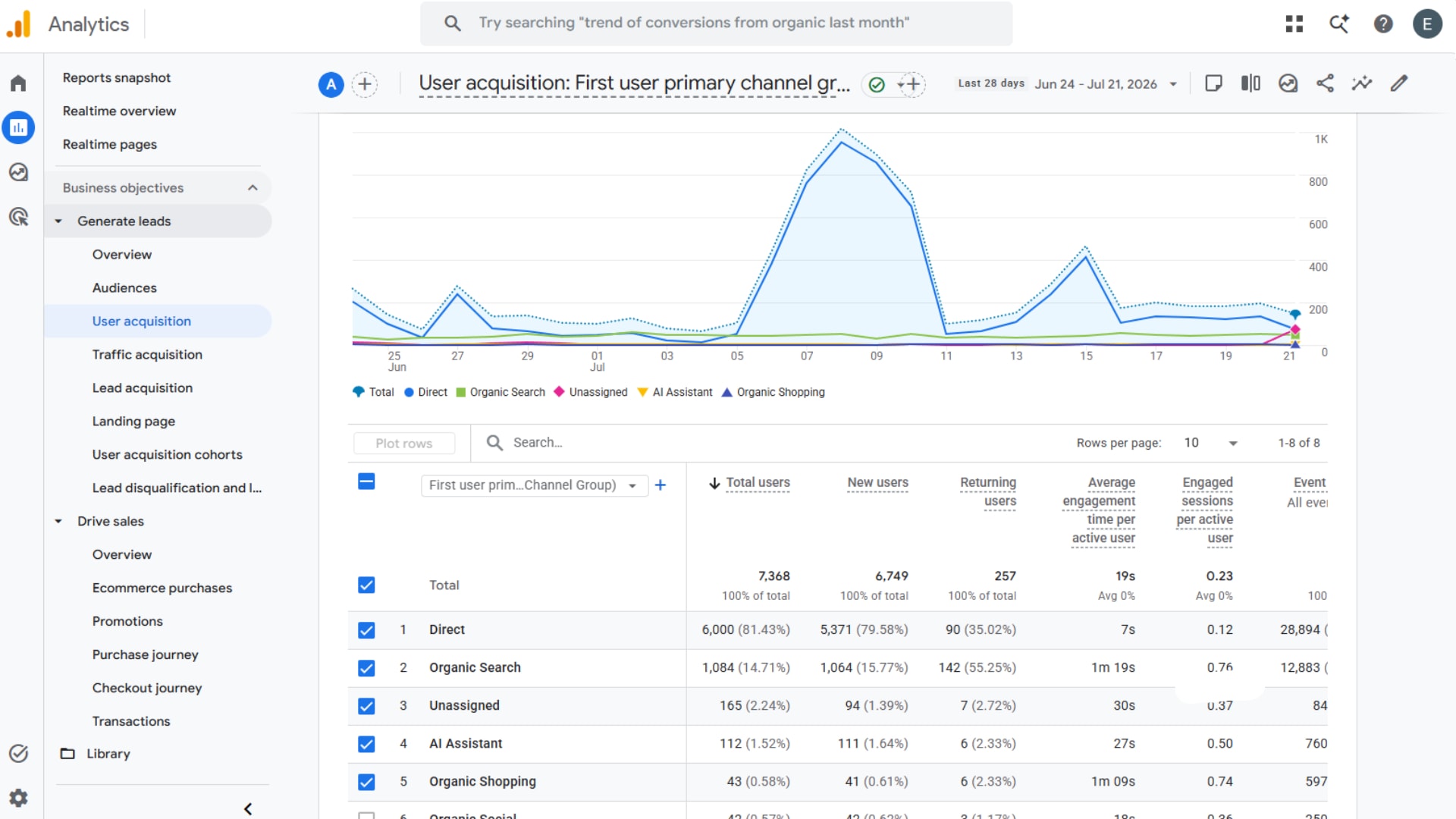Click the table search magnifier icon
1456x819 pixels.
[494, 443]
